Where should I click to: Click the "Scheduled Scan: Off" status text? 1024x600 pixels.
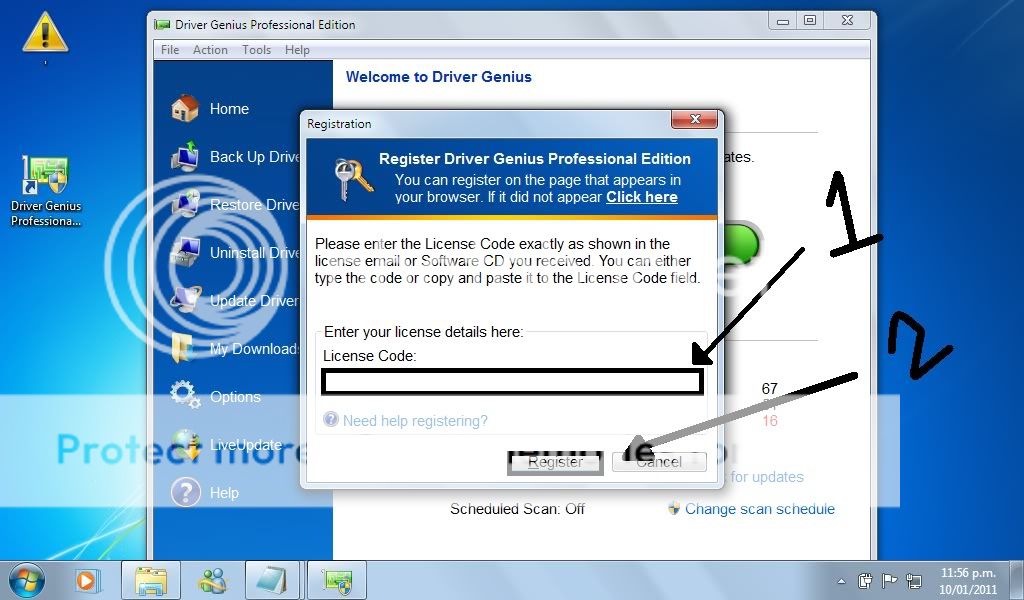[517, 509]
